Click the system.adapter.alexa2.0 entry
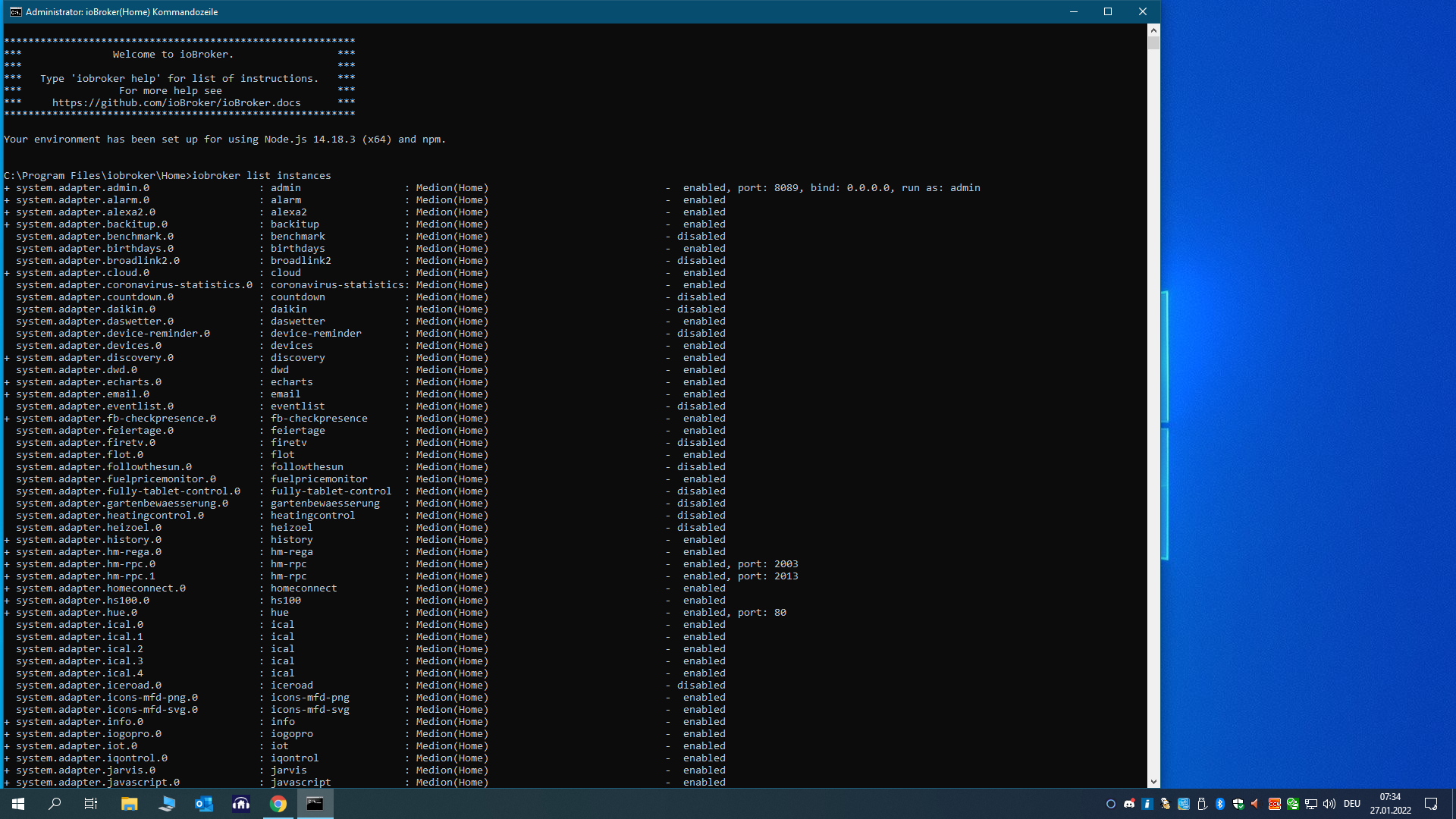The height and width of the screenshot is (819, 1456). tap(86, 212)
